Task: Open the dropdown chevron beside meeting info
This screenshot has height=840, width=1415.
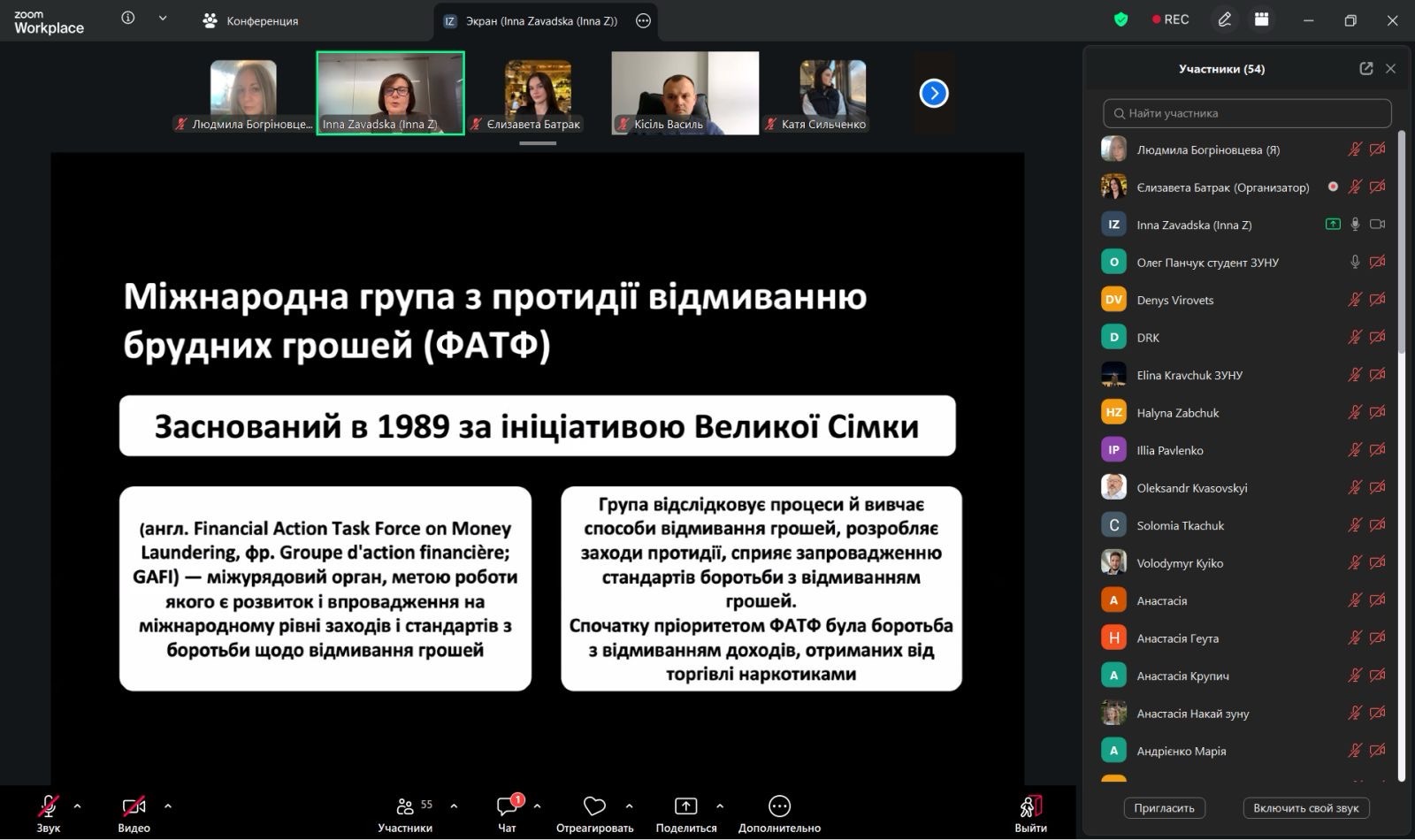Action: click(x=163, y=19)
